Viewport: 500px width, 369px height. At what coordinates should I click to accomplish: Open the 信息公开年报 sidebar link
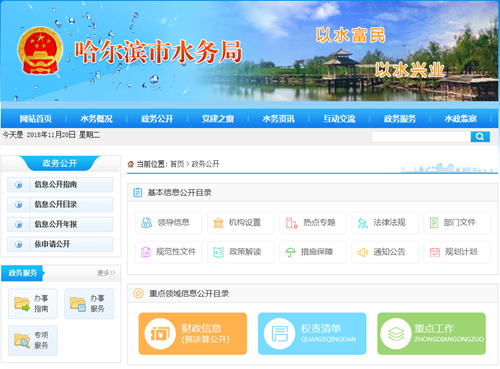pos(60,224)
